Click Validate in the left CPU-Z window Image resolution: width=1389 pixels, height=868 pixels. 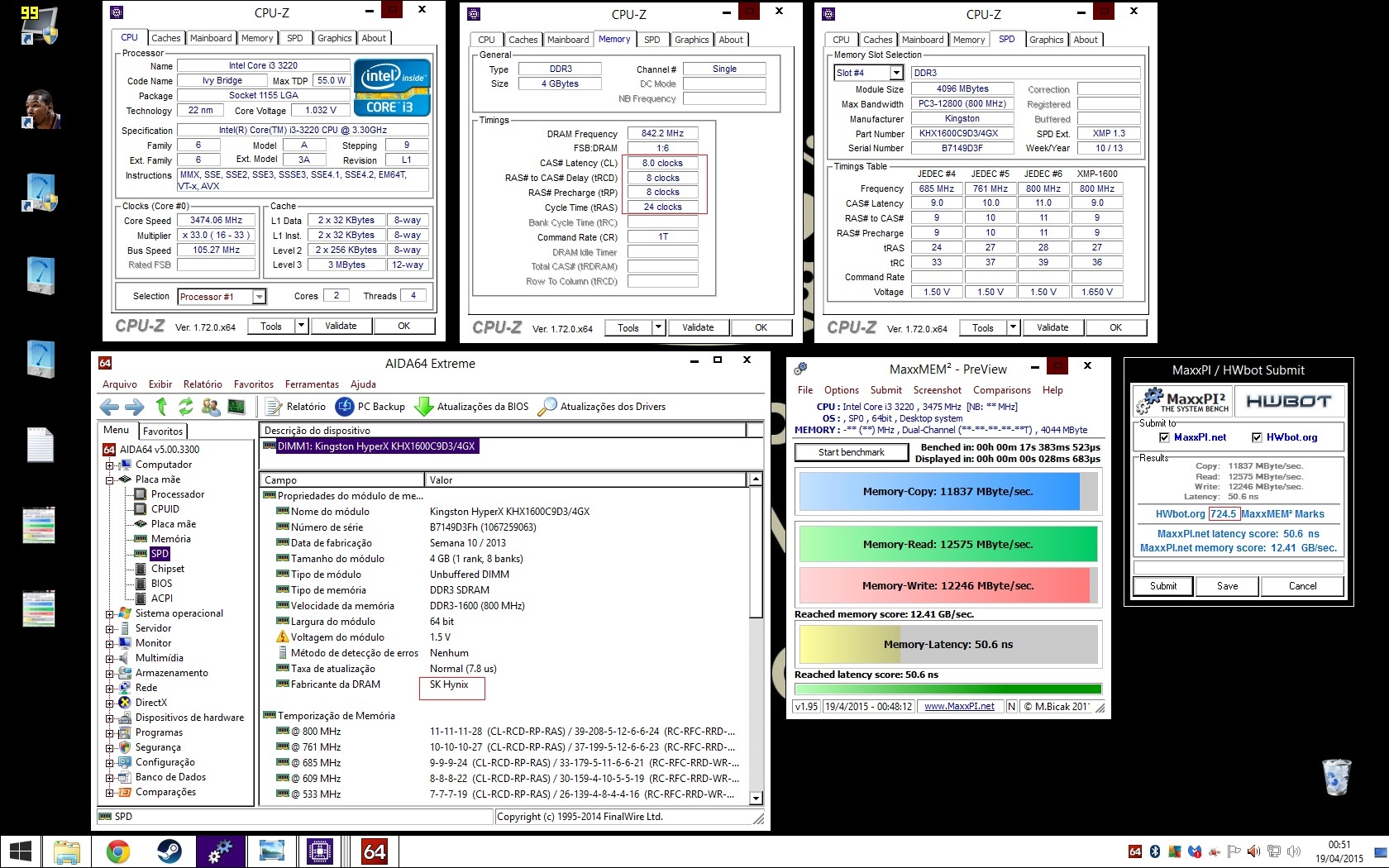(341, 327)
